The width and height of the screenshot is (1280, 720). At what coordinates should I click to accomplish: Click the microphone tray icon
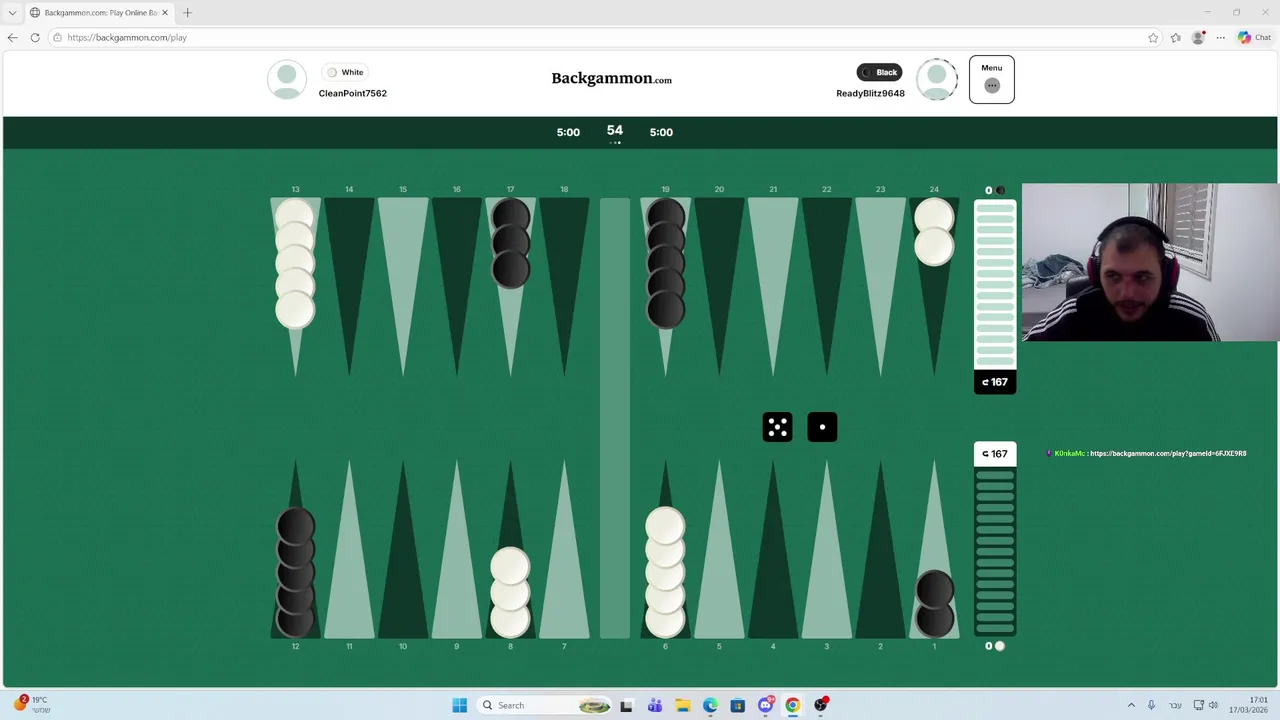pyautogui.click(x=1151, y=705)
